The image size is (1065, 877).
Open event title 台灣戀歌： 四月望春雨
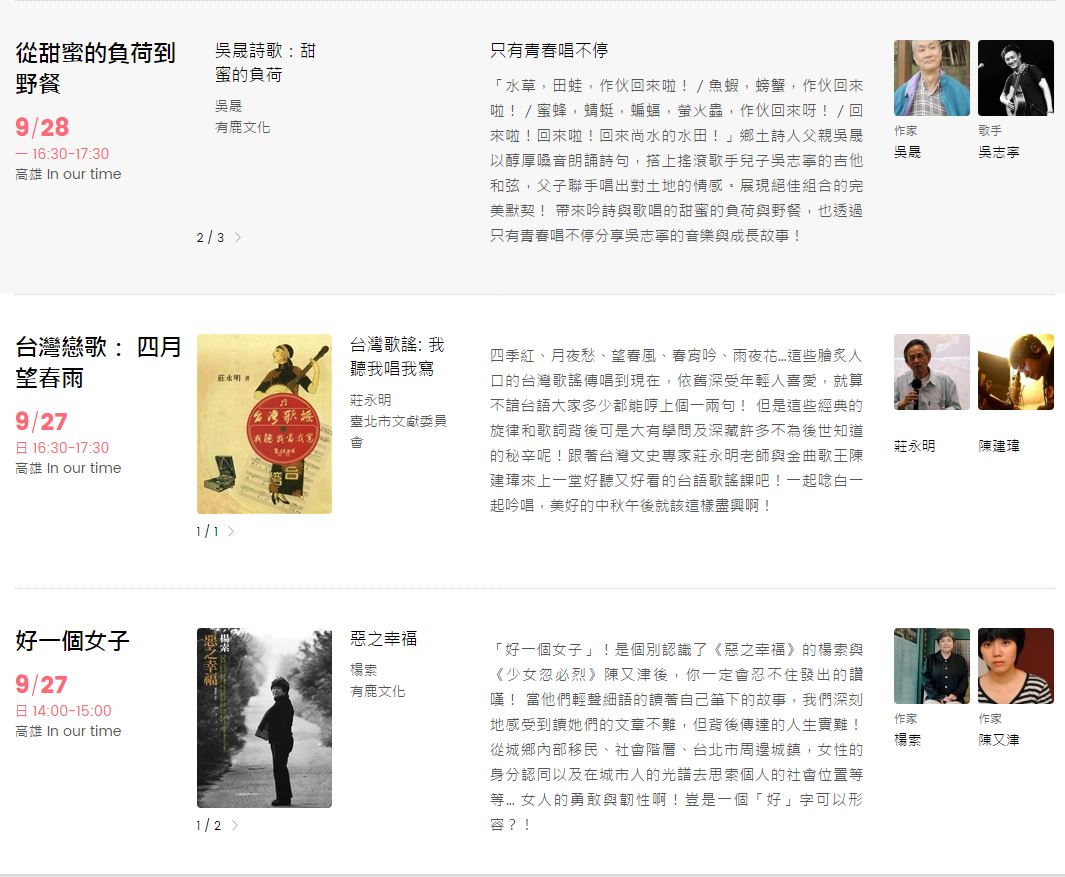98,362
